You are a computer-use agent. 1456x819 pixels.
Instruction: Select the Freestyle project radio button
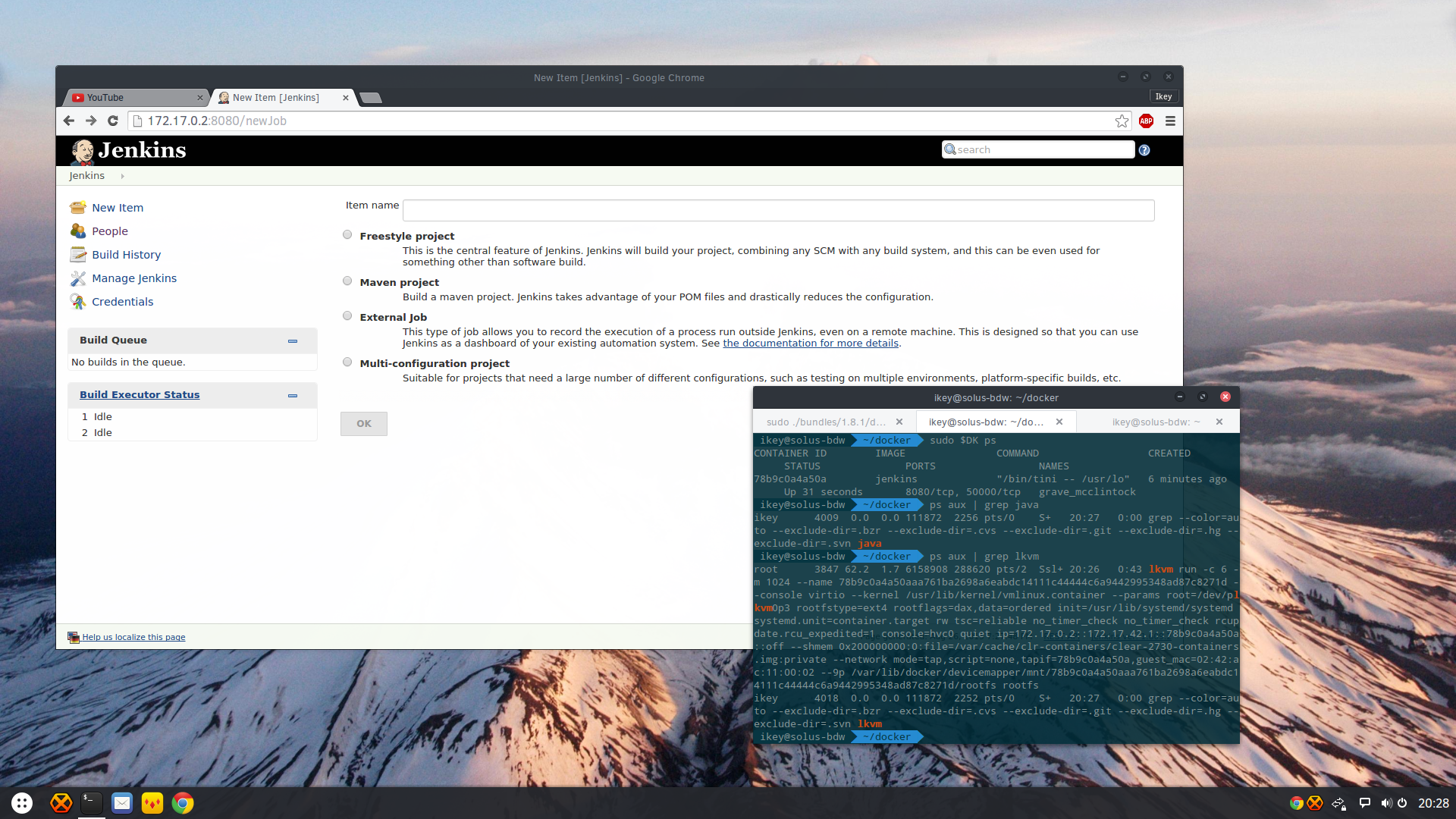(347, 235)
